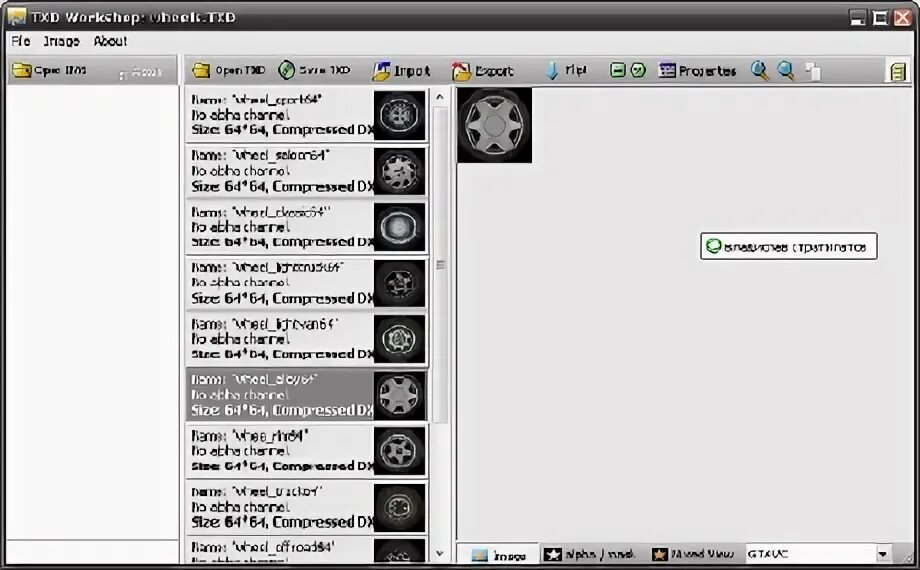The height and width of the screenshot is (570, 920).
Task: Click the greyed-out button next to Open IMG
Action: pos(140,73)
